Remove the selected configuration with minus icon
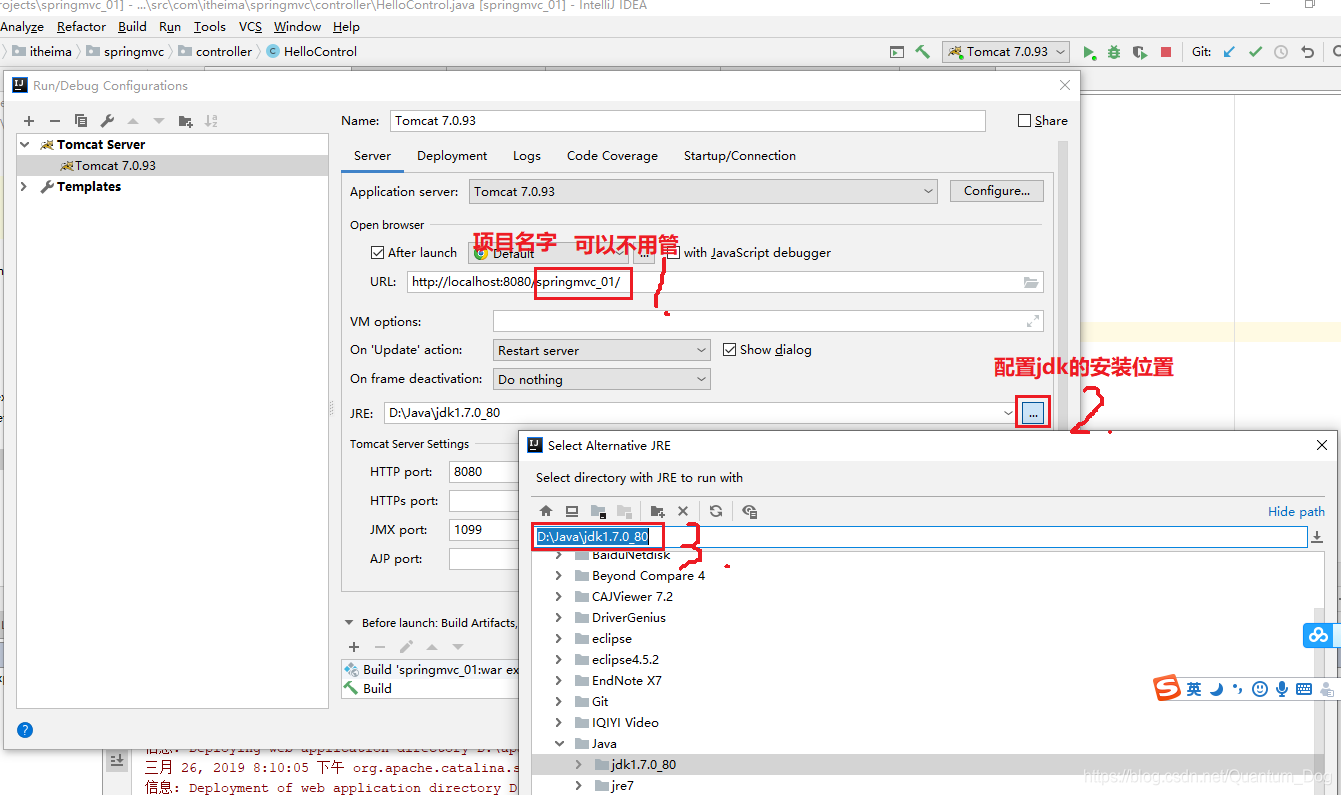1341x795 pixels. [55, 121]
